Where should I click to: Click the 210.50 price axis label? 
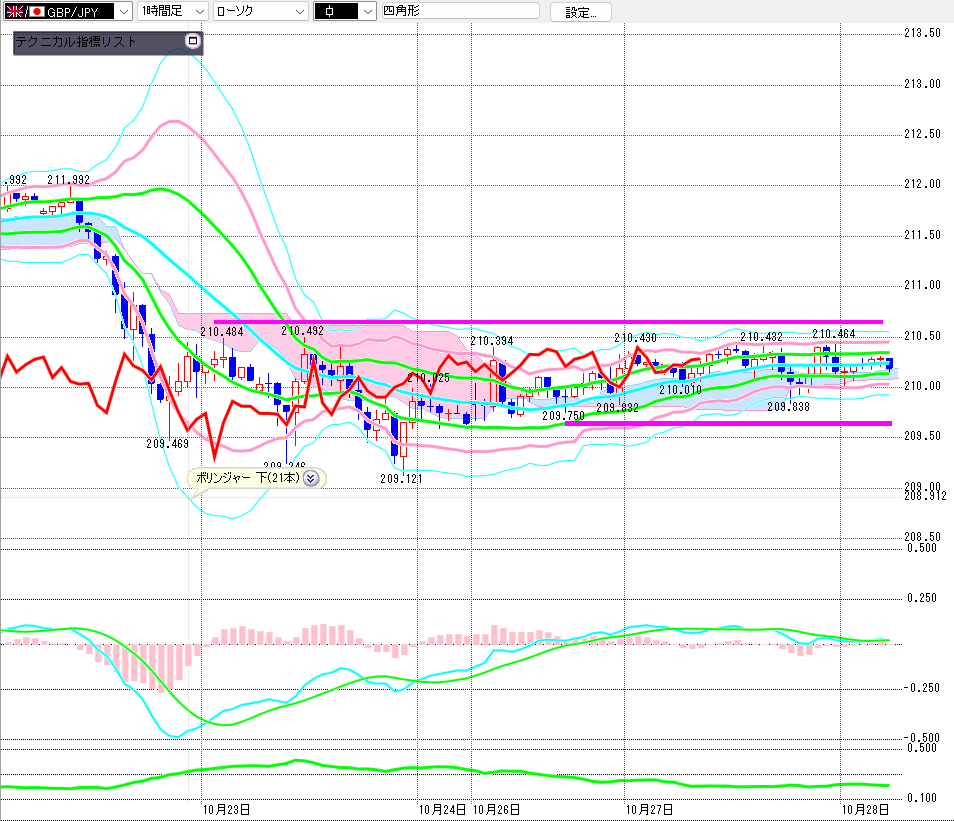[x=922, y=335]
